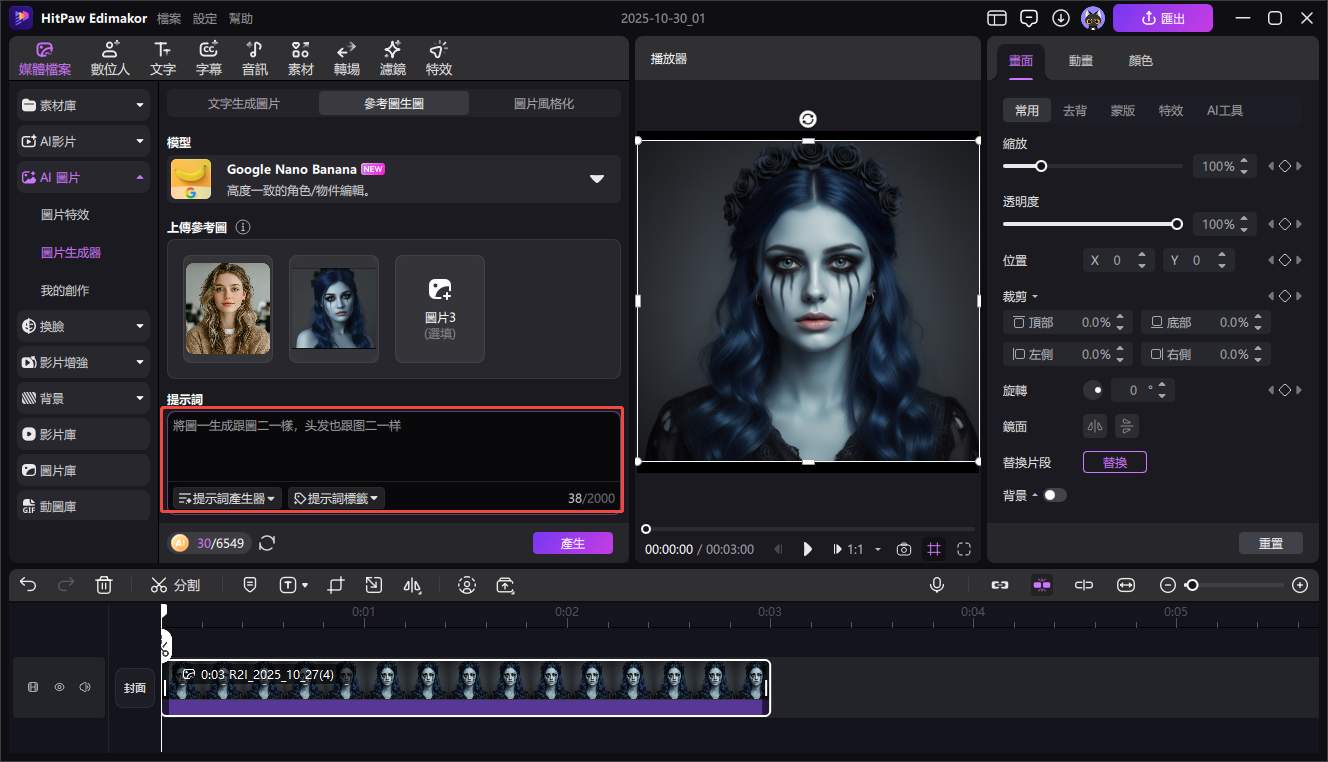The height and width of the screenshot is (762, 1328).
Task: Click the microphone voice-over record icon
Action: point(936,585)
